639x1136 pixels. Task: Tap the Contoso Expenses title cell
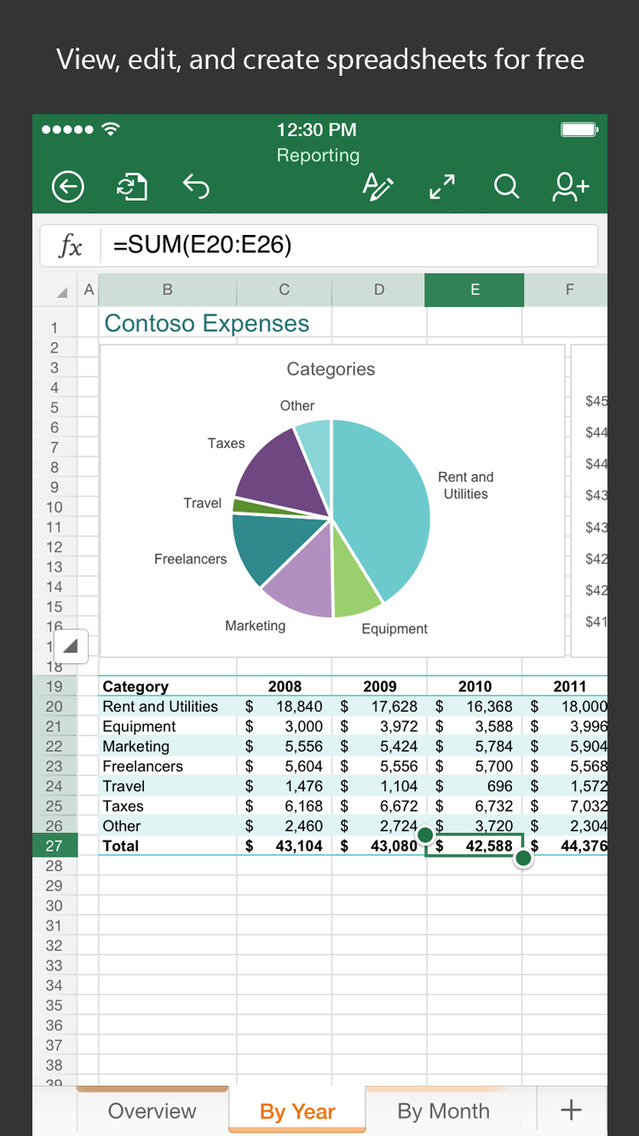(207, 323)
